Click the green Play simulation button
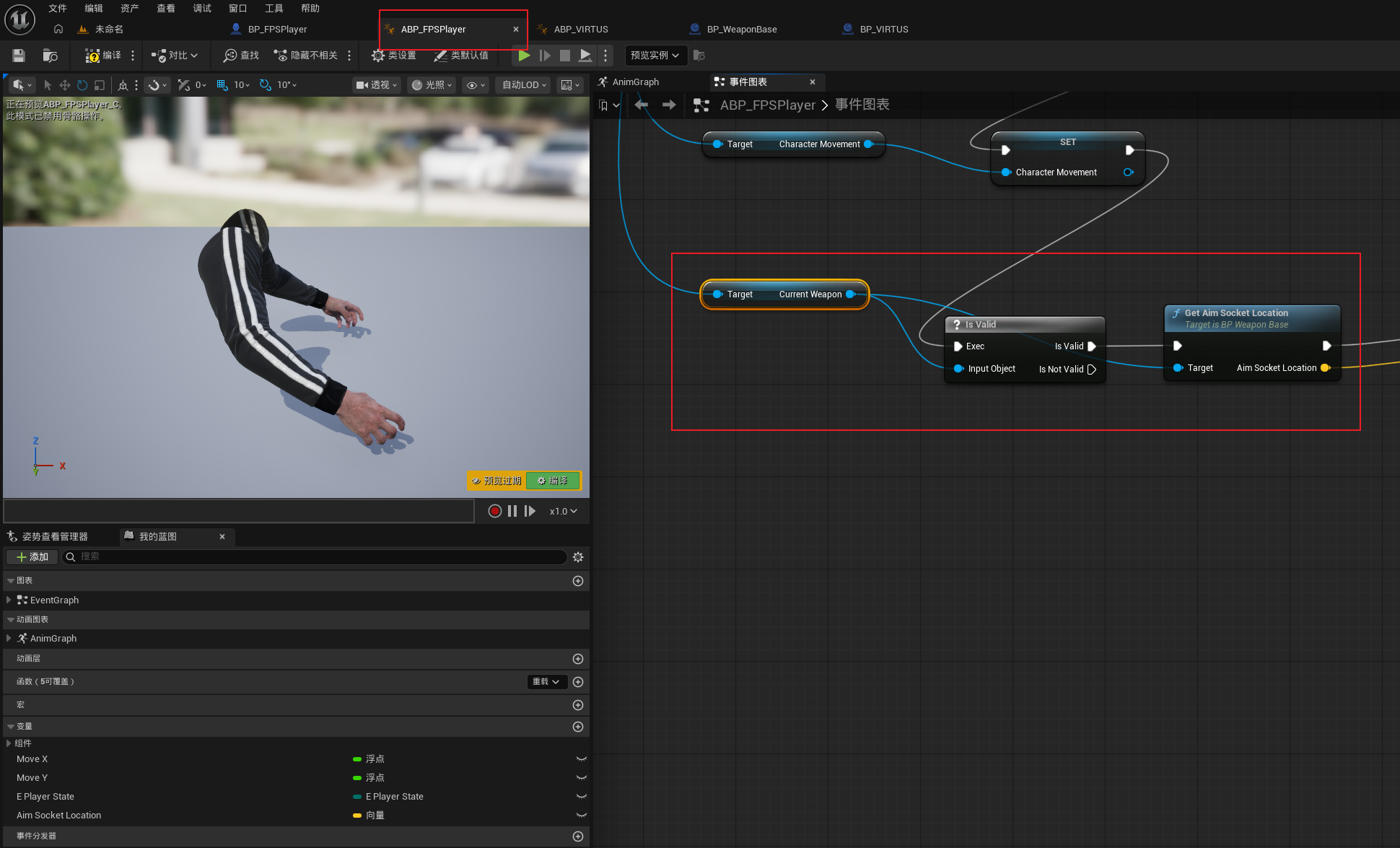The height and width of the screenshot is (848, 1400). pos(525,56)
